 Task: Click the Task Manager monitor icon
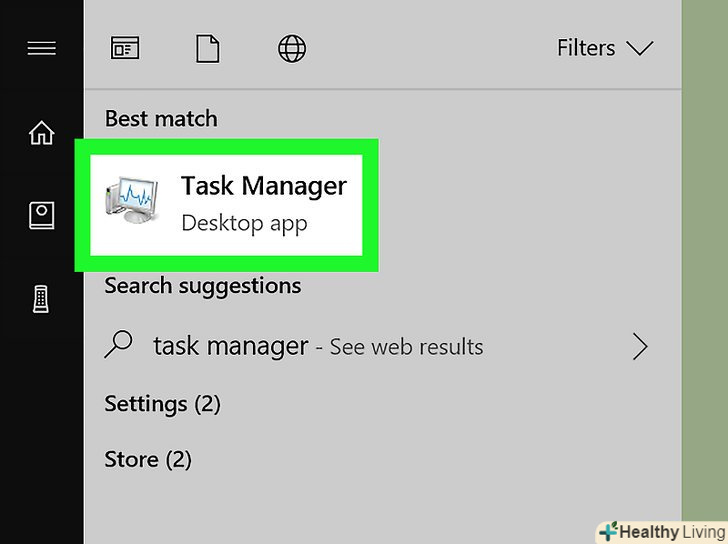131,200
